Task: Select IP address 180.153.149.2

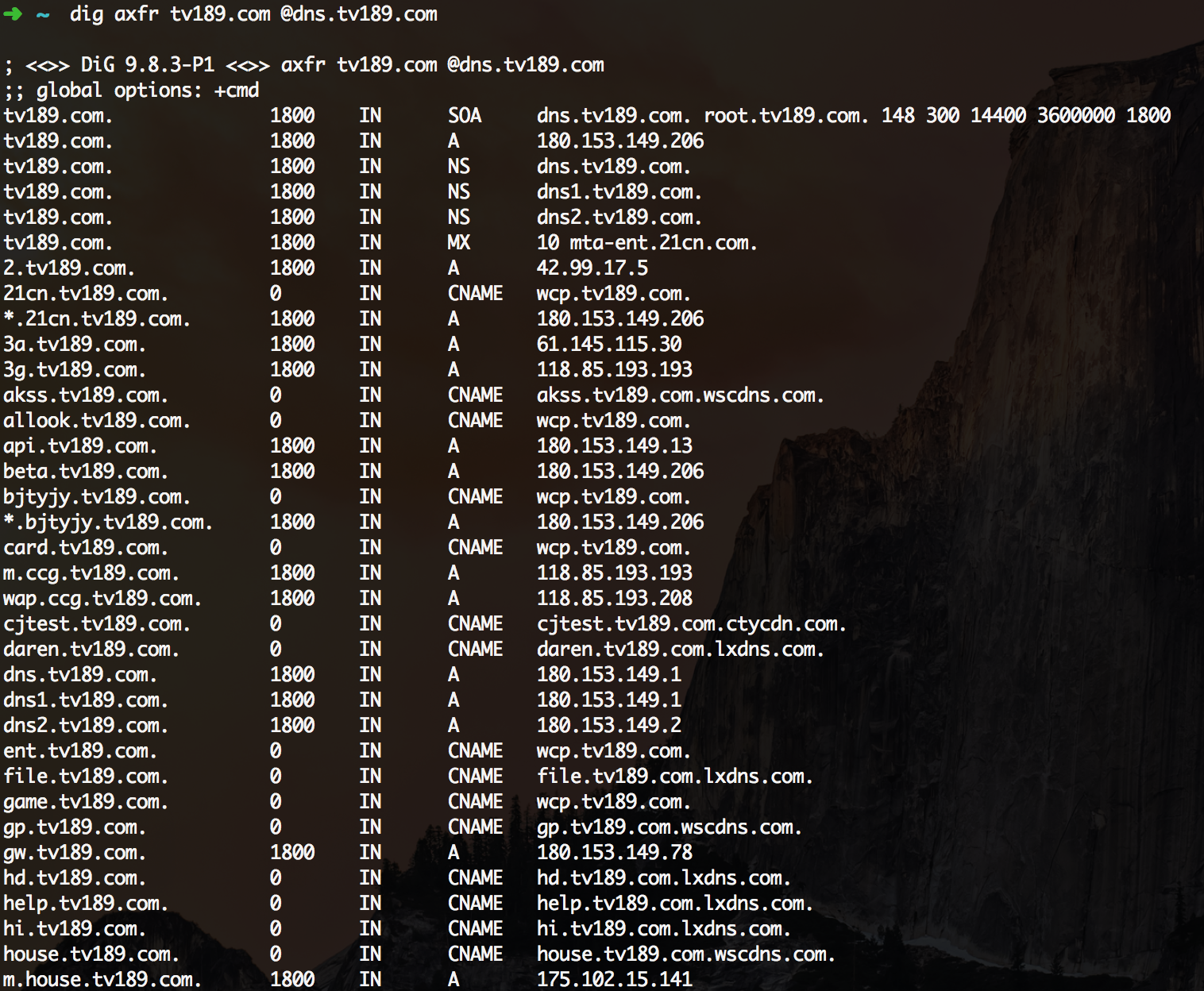Action: pyautogui.click(x=609, y=726)
